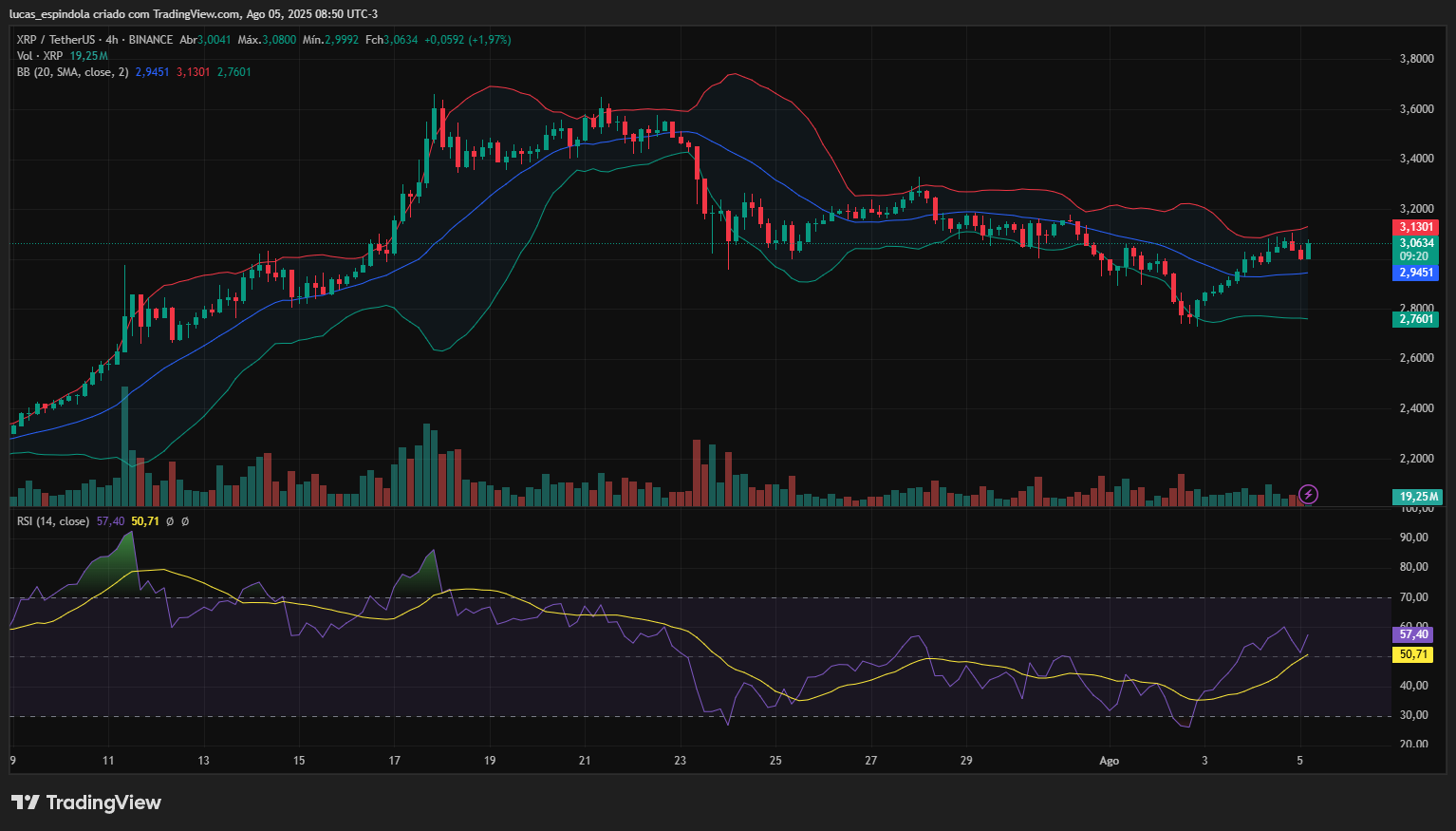Click the 17 date marker on time axis
This screenshot has width=1456, height=831.
tap(394, 761)
